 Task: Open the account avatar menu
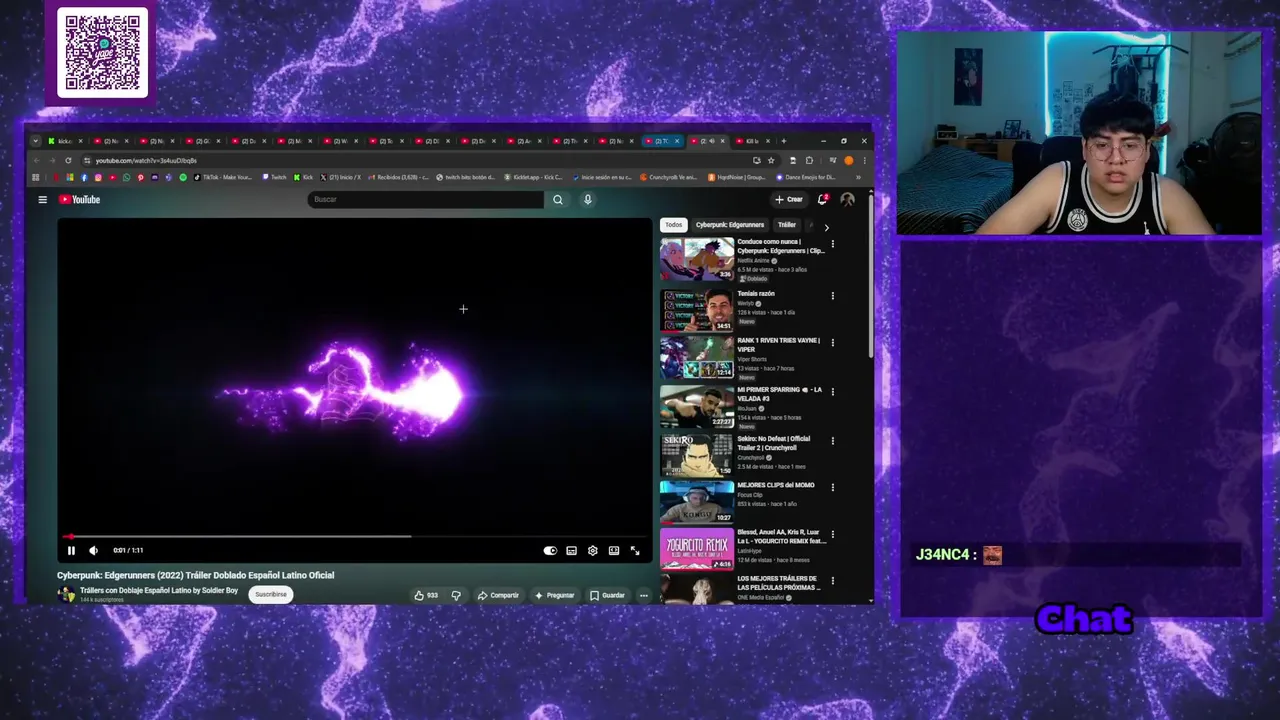(848, 200)
